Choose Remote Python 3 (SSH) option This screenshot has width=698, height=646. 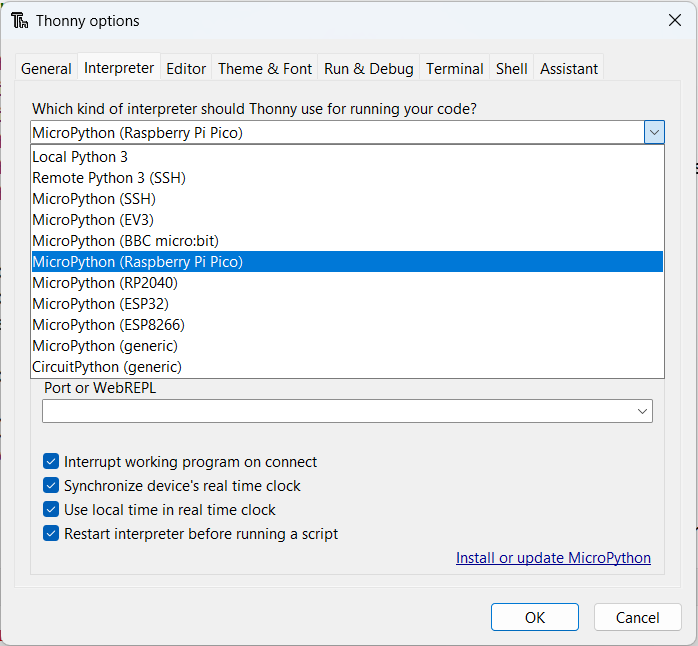coord(347,178)
